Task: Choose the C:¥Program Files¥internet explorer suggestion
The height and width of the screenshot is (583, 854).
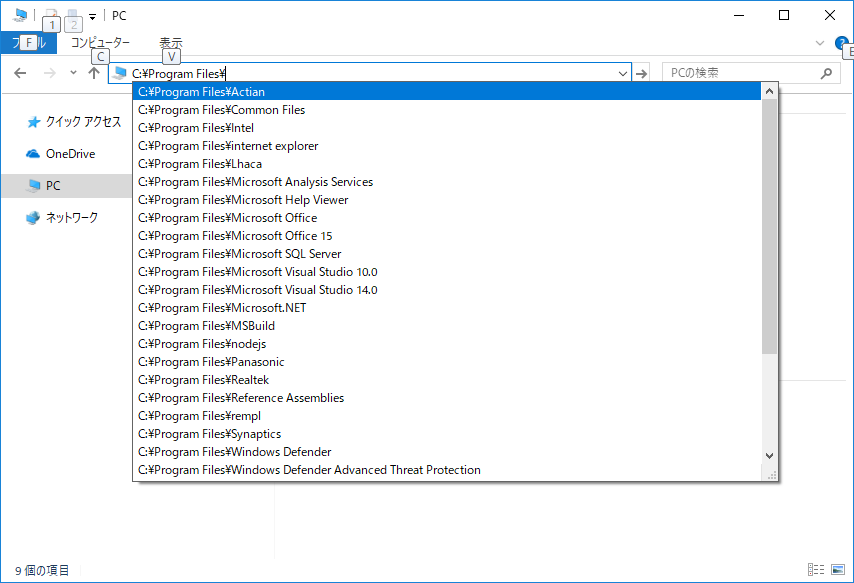Action: (447, 145)
